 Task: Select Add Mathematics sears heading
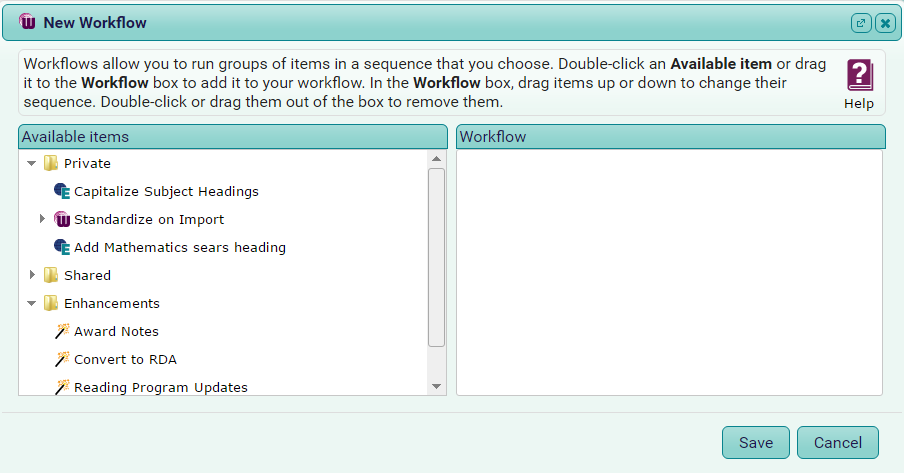180,247
